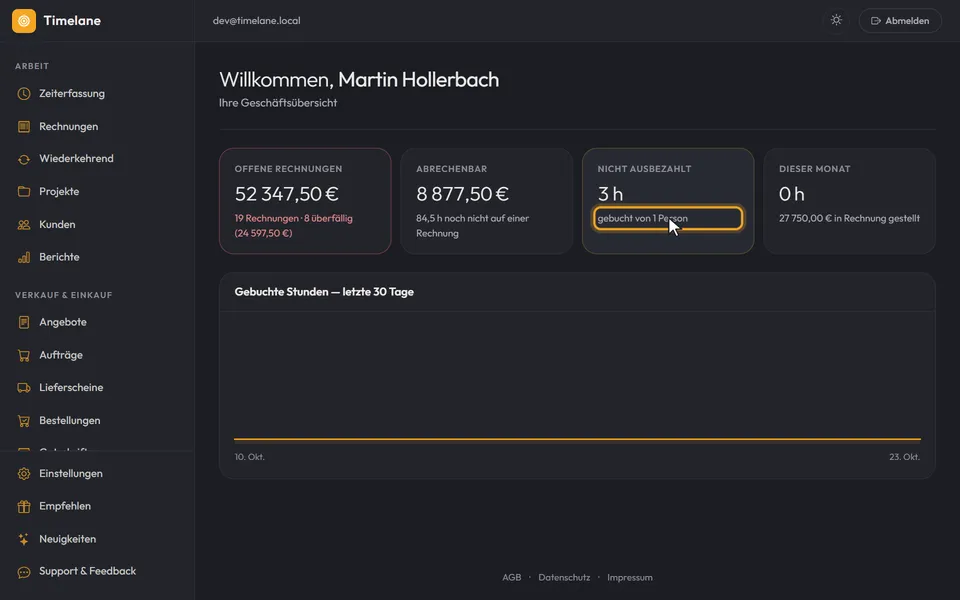Image resolution: width=960 pixels, height=600 pixels.
Task: Open the Offene Rechnungen card
Action: pyautogui.click(x=305, y=201)
